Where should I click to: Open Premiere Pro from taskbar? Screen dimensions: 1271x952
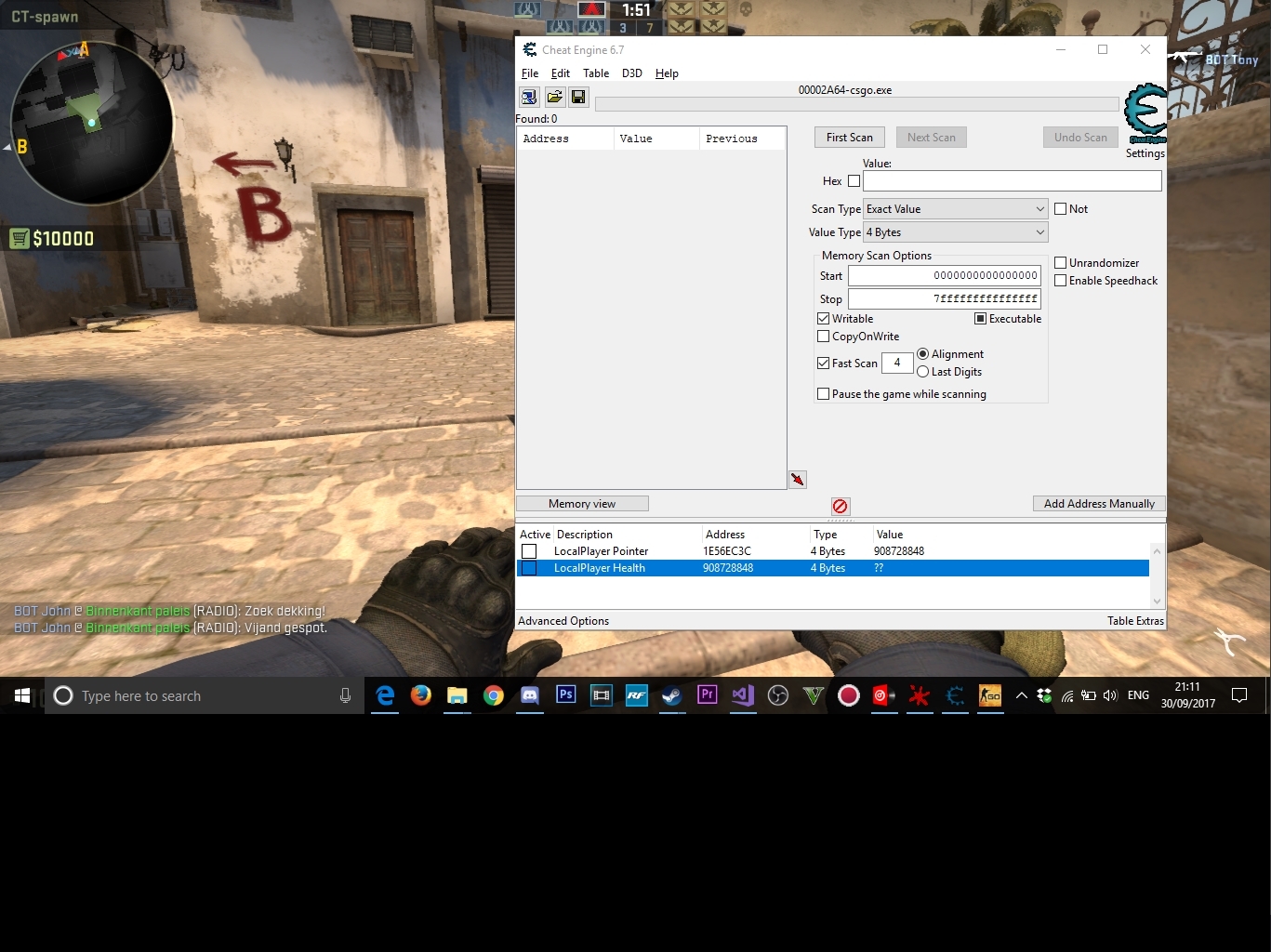tap(708, 695)
